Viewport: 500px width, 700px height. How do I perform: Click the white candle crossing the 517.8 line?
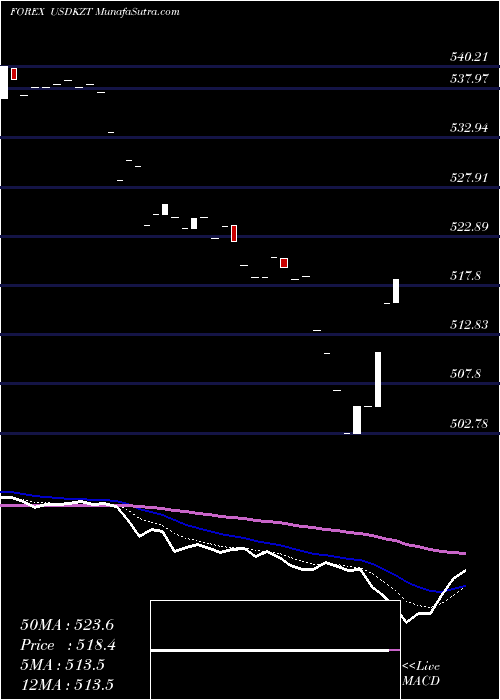click(396, 291)
